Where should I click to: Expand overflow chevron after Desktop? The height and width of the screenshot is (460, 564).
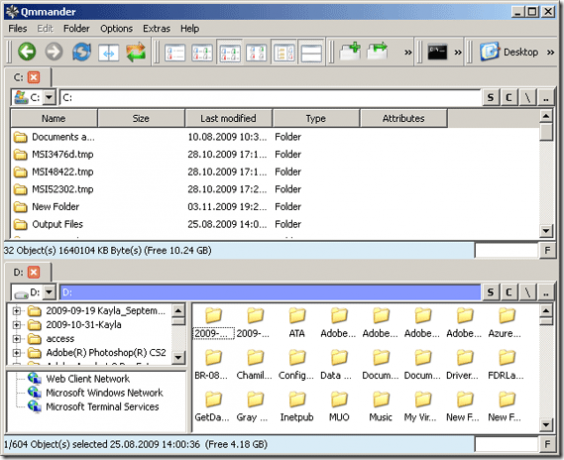coord(551,53)
